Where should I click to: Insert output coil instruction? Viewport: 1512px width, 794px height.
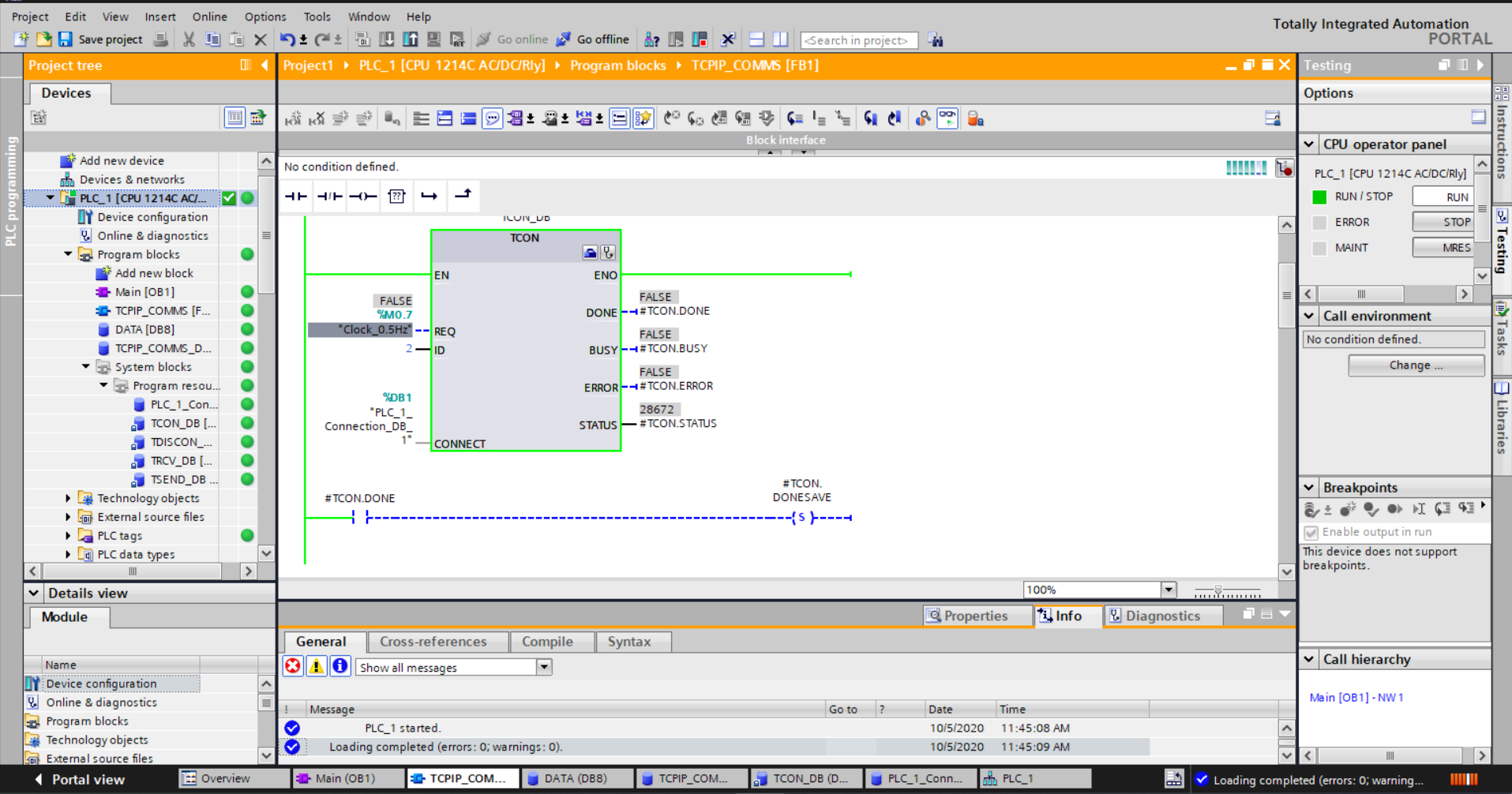[x=362, y=196]
